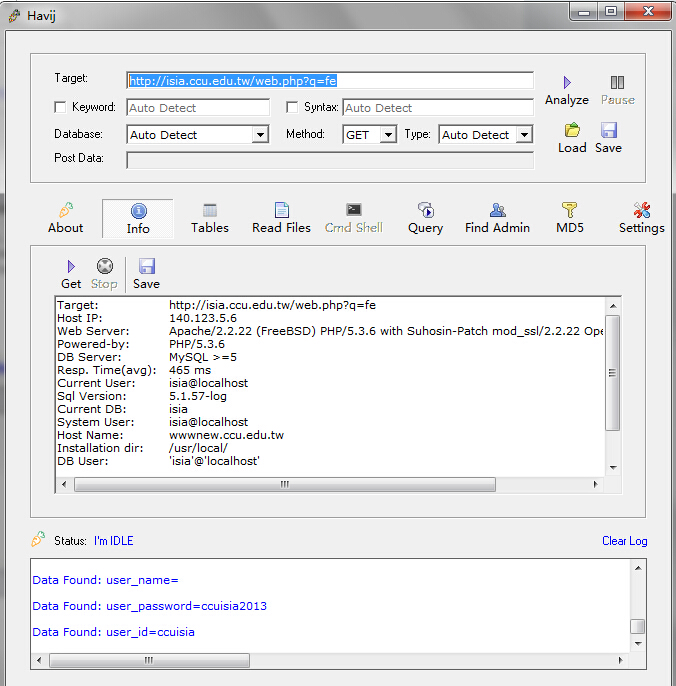Image resolution: width=676 pixels, height=686 pixels.
Task: Select log line user_id=ccuisia
Action: 113,632
